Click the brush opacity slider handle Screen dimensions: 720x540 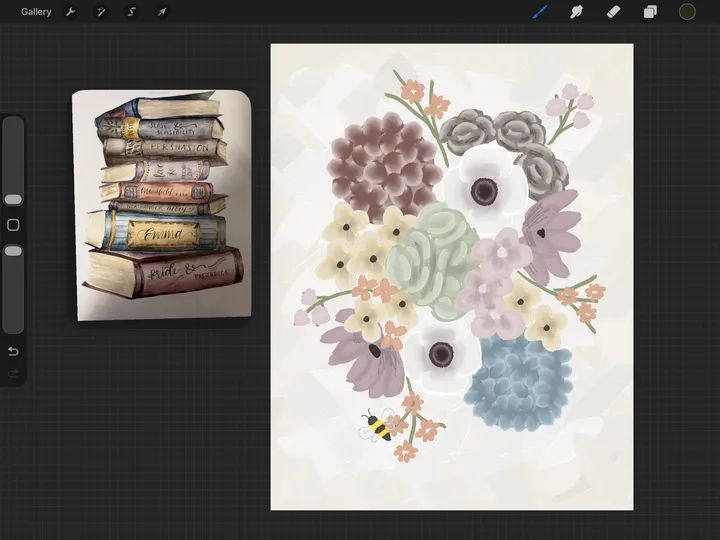[13, 251]
